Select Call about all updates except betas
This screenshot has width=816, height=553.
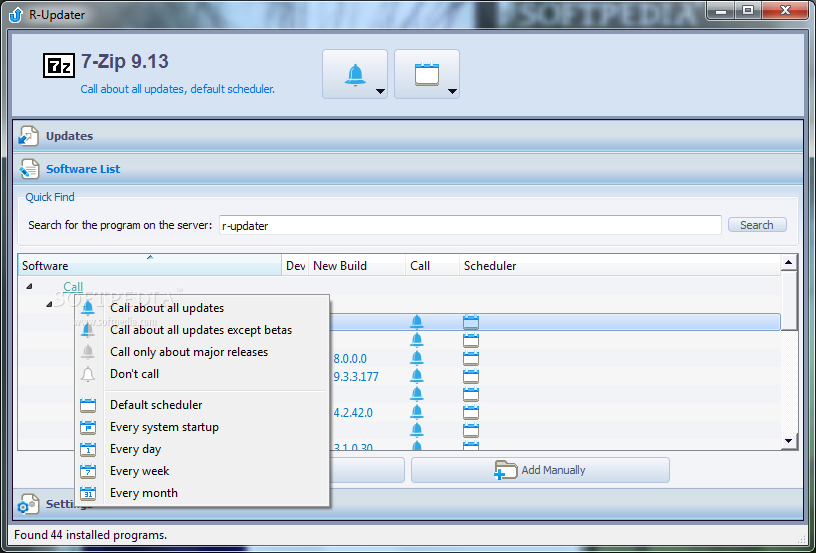tap(202, 330)
